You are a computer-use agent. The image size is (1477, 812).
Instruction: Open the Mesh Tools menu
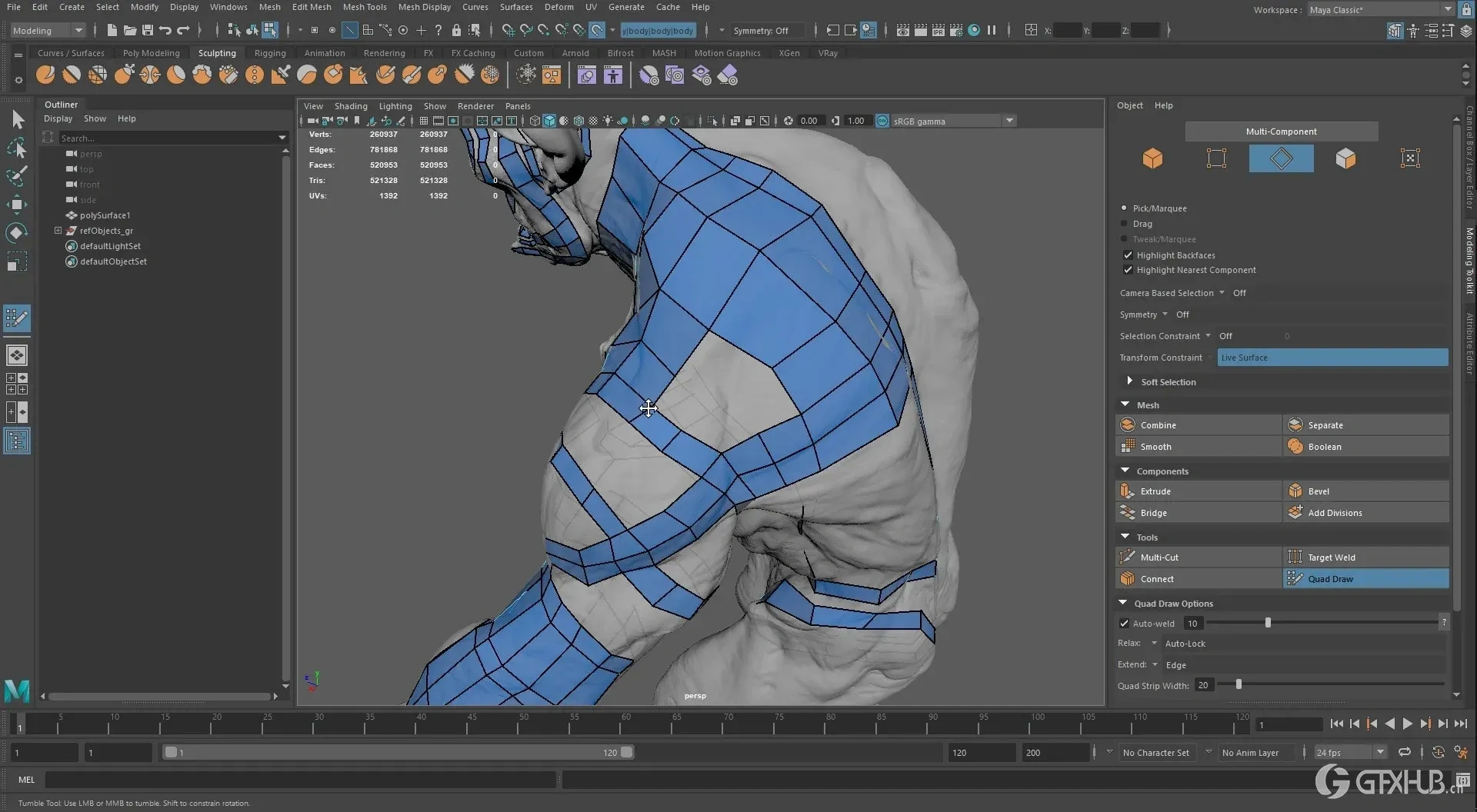point(365,7)
